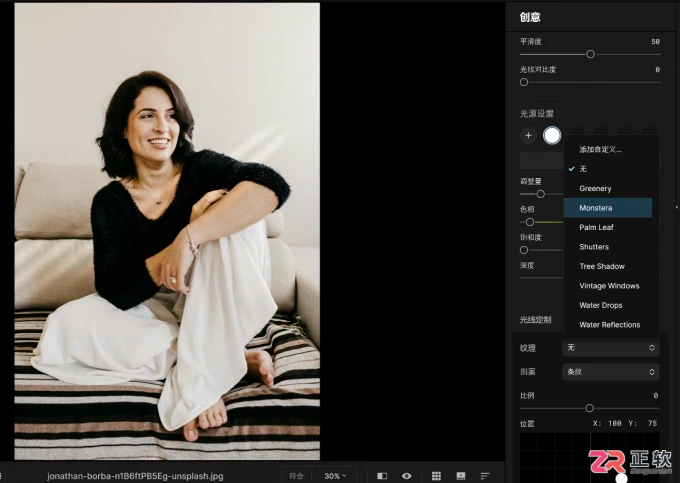
Task: Click the 调整量 slider handle
Action: tap(540, 194)
